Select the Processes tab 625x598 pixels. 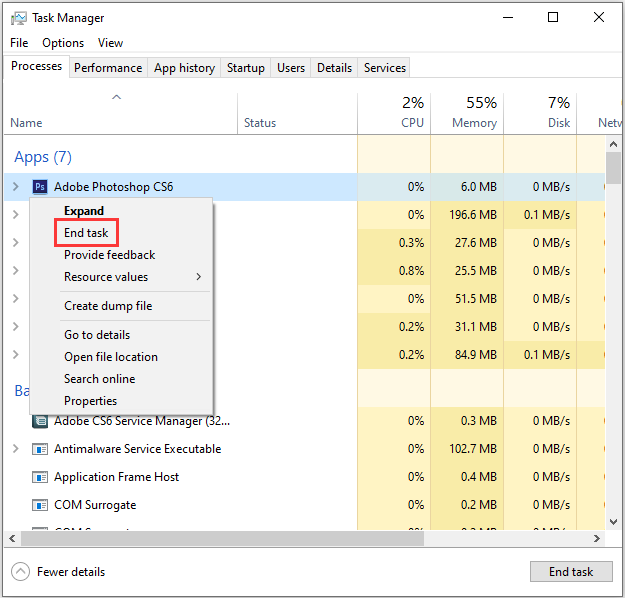click(x=36, y=66)
